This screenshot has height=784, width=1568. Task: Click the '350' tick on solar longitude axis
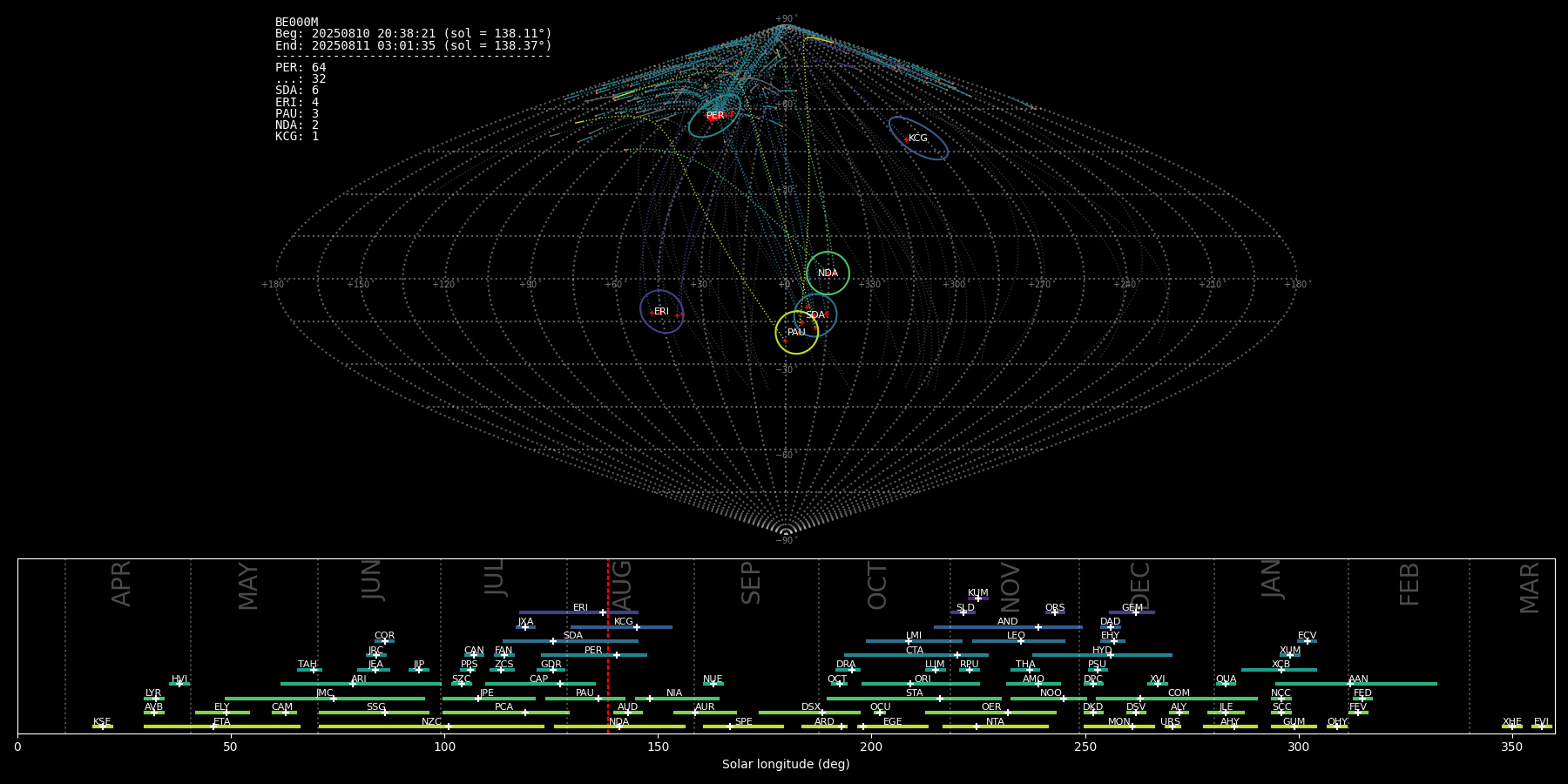pyautogui.click(x=1512, y=747)
